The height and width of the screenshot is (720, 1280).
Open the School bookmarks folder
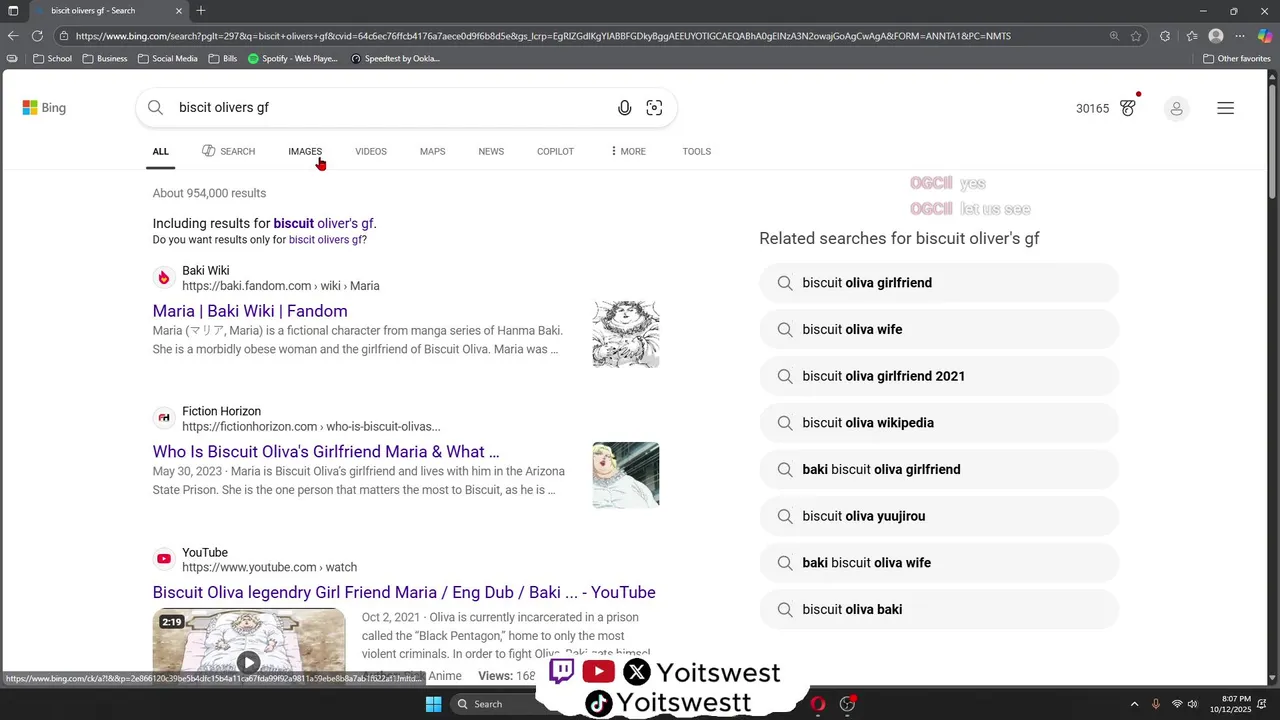[53, 58]
